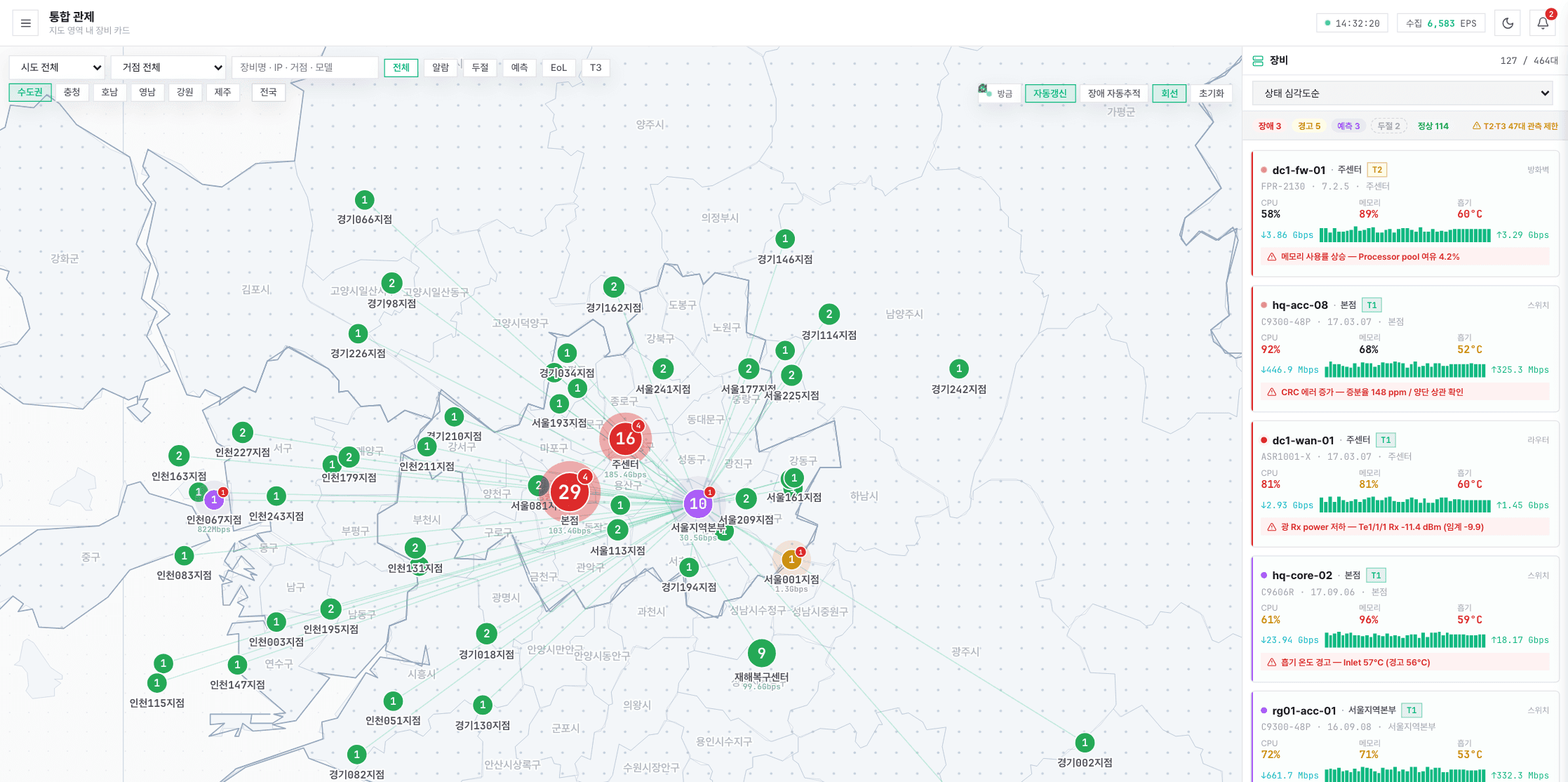Click the 경기002지점 map marker
Viewport: 1568px width, 782px height.
point(1085,743)
